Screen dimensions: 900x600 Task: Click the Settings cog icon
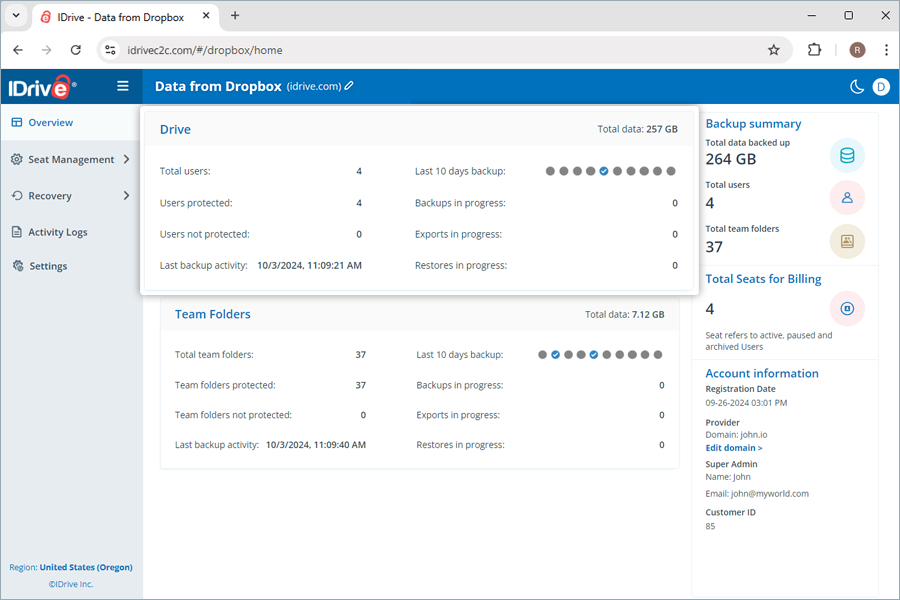tap(18, 266)
